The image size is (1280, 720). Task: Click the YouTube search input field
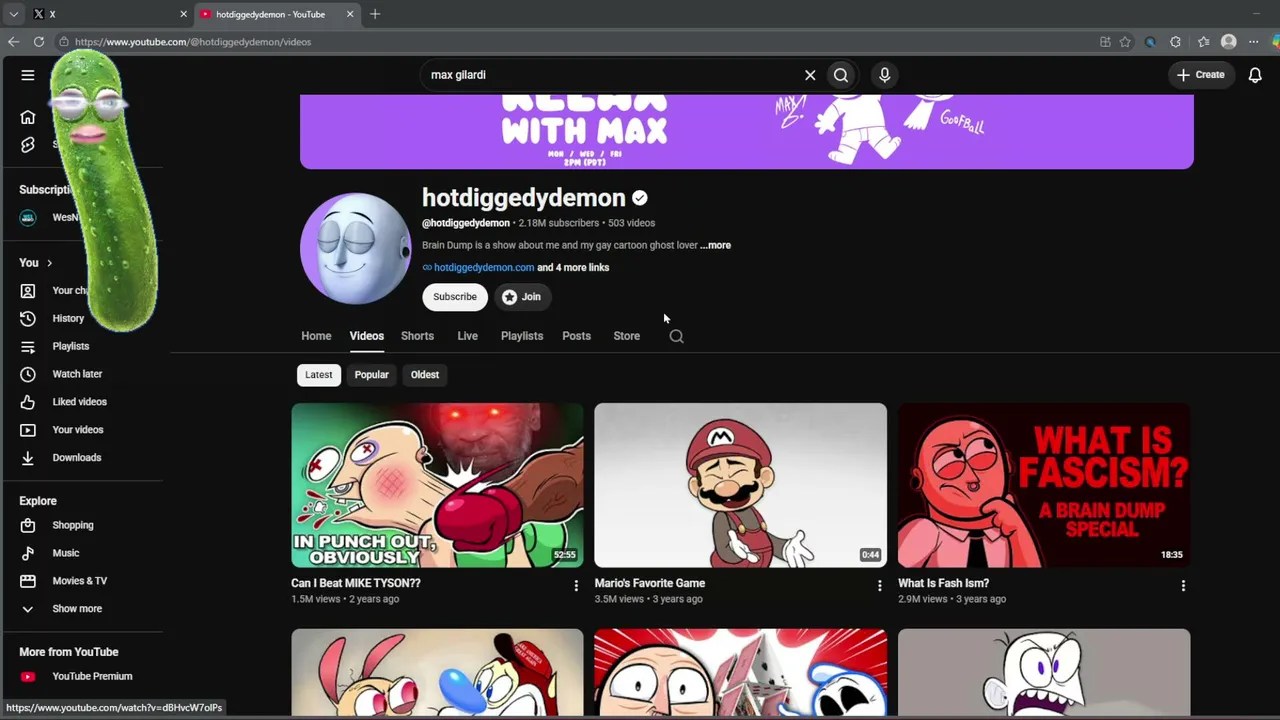610,75
